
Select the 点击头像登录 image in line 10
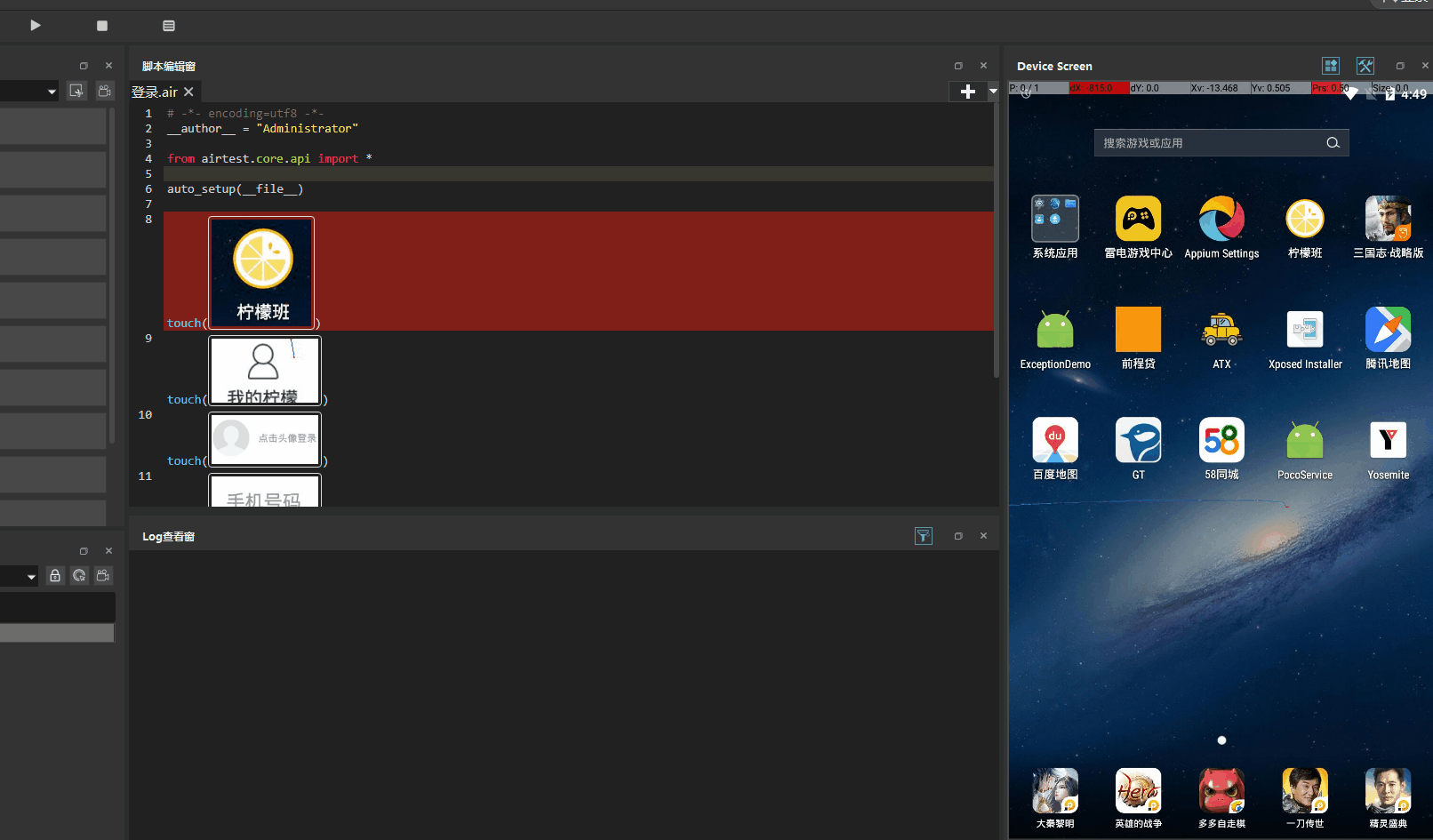pos(265,439)
